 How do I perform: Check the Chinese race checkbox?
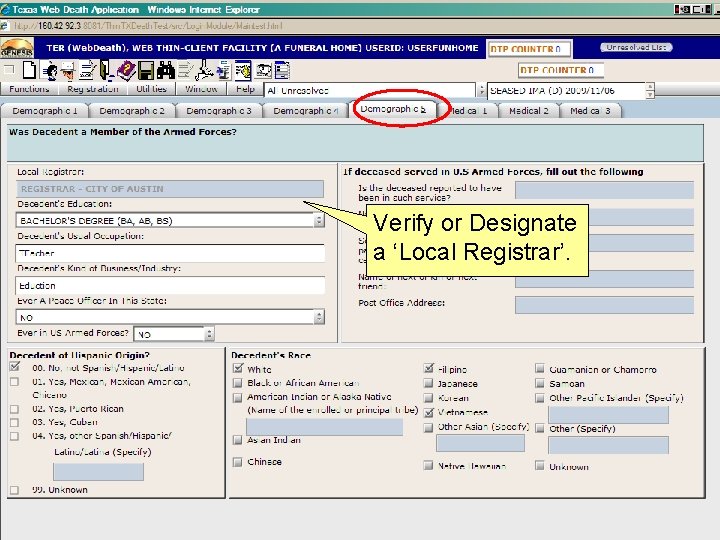238,461
